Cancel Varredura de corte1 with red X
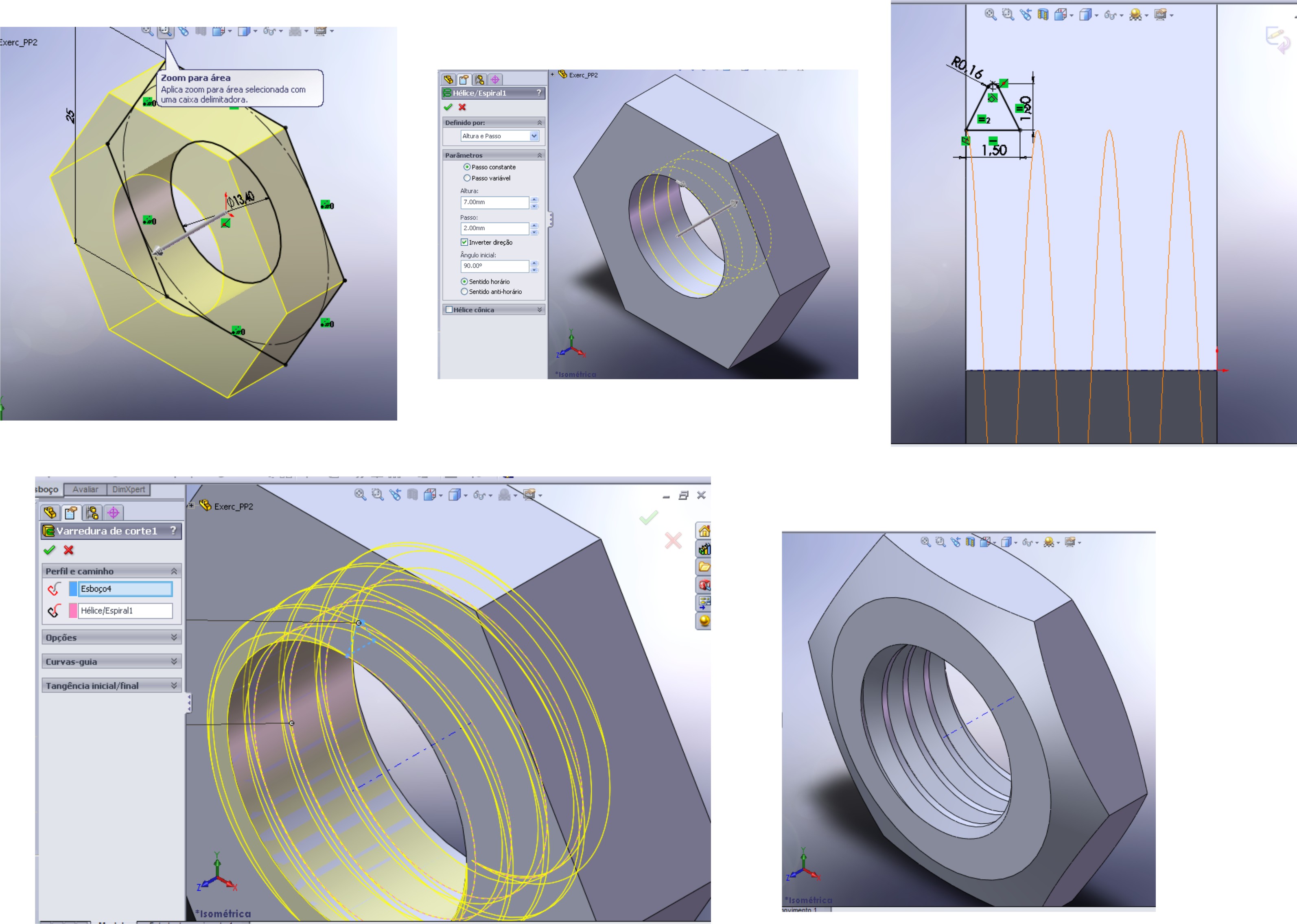Viewport: 1297px width, 924px height. point(69,550)
